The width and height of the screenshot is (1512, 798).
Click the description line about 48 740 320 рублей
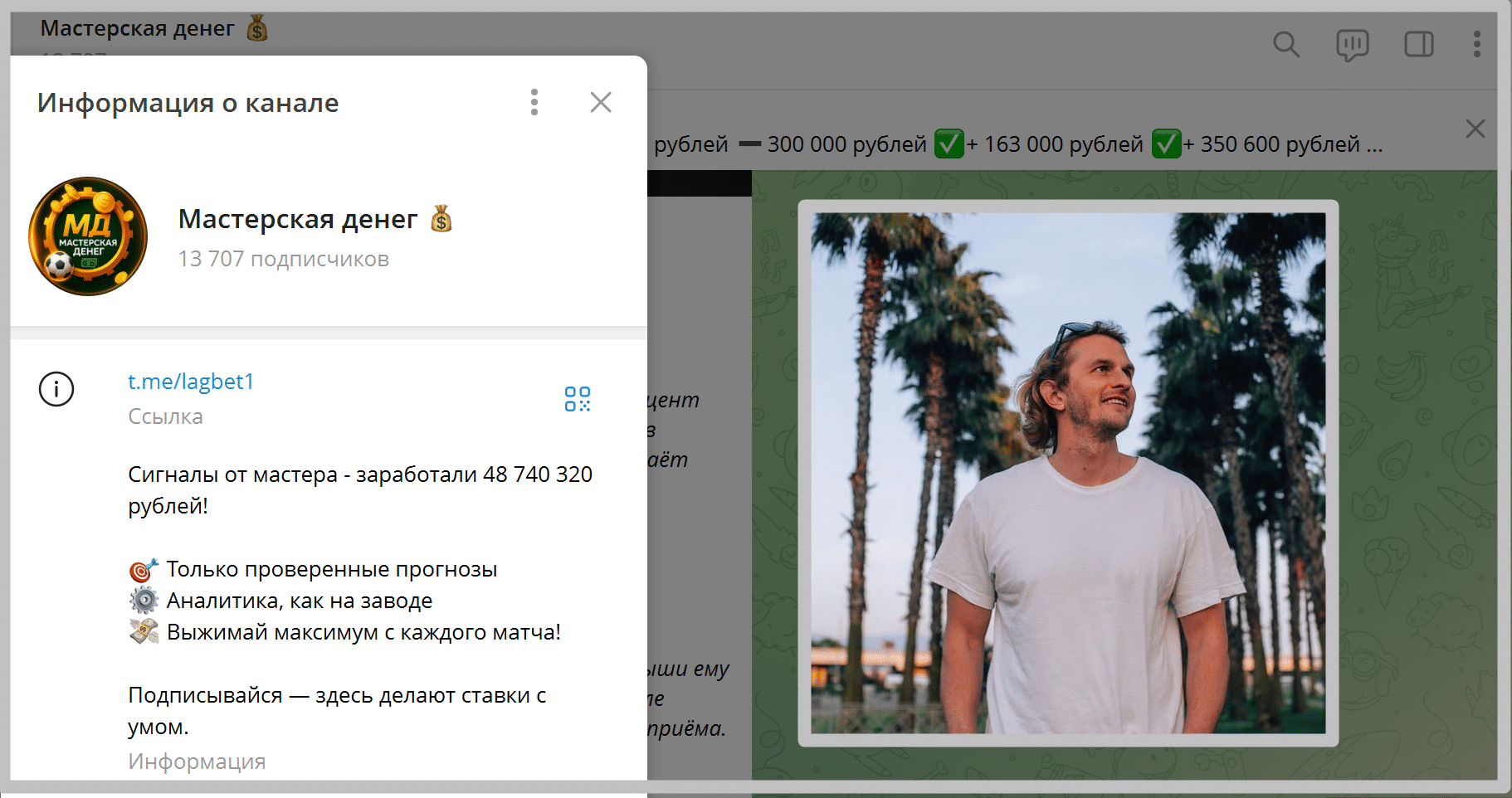(360, 489)
